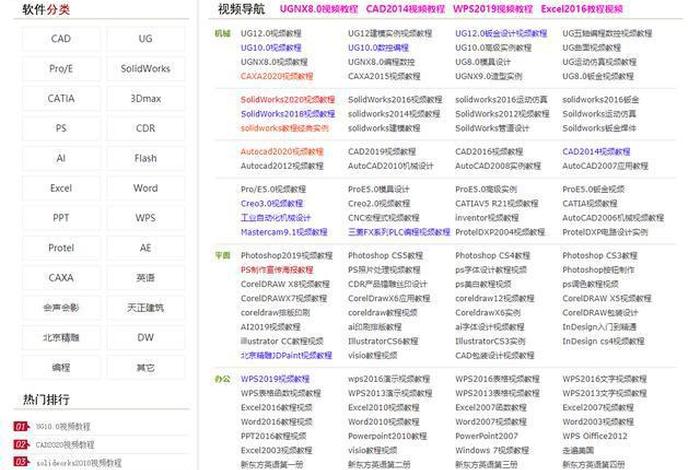Open the DW category button
The image size is (700, 470).
click(x=146, y=338)
